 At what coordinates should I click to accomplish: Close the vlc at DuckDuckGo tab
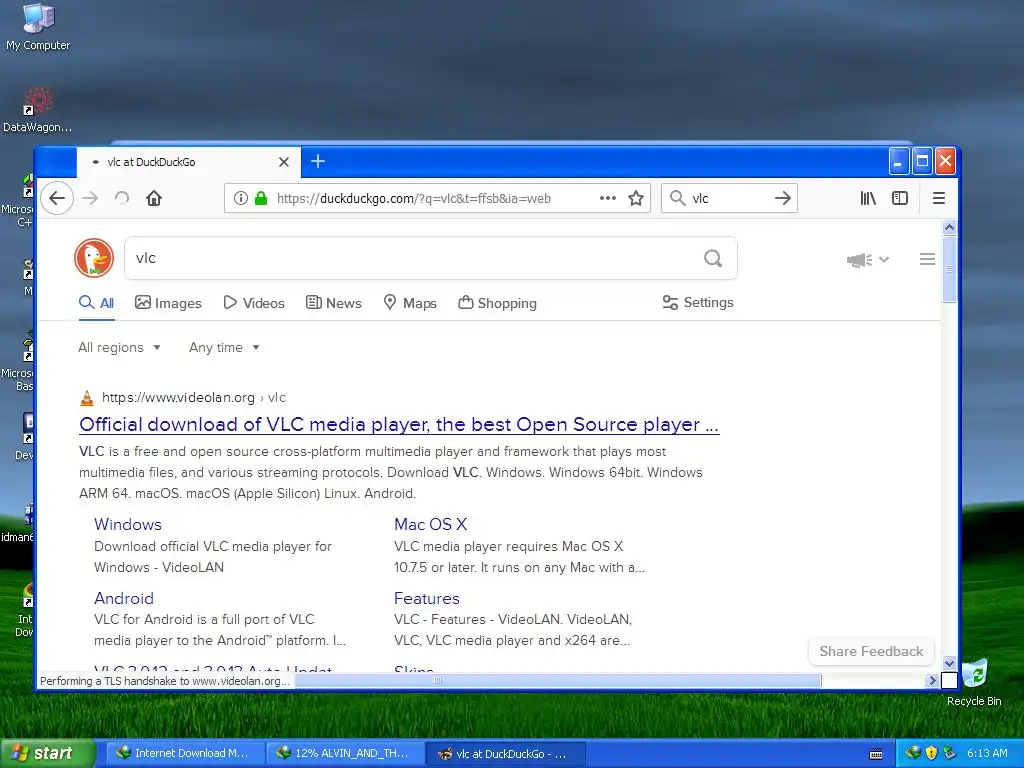tap(284, 162)
